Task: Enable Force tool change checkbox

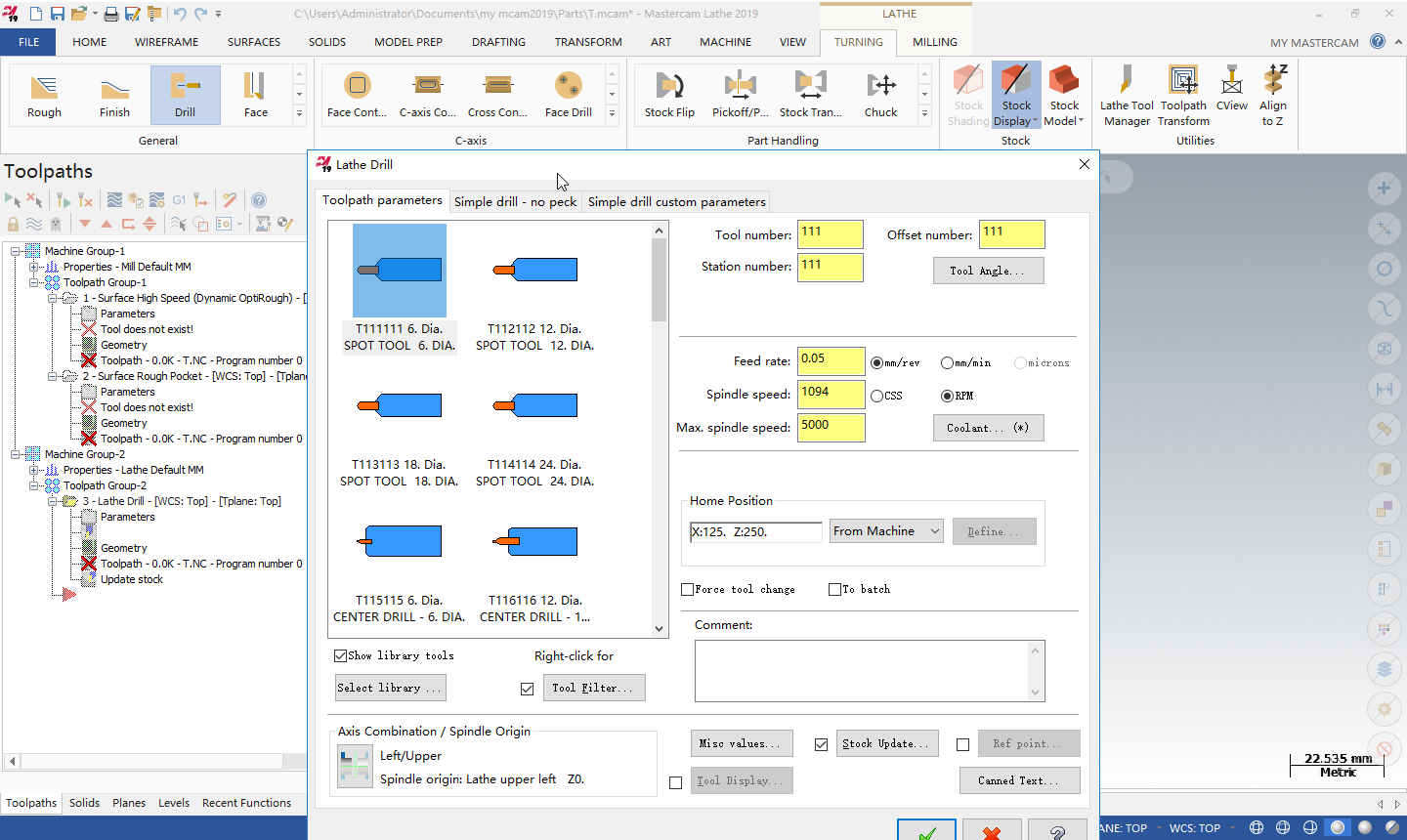Action: click(x=687, y=589)
